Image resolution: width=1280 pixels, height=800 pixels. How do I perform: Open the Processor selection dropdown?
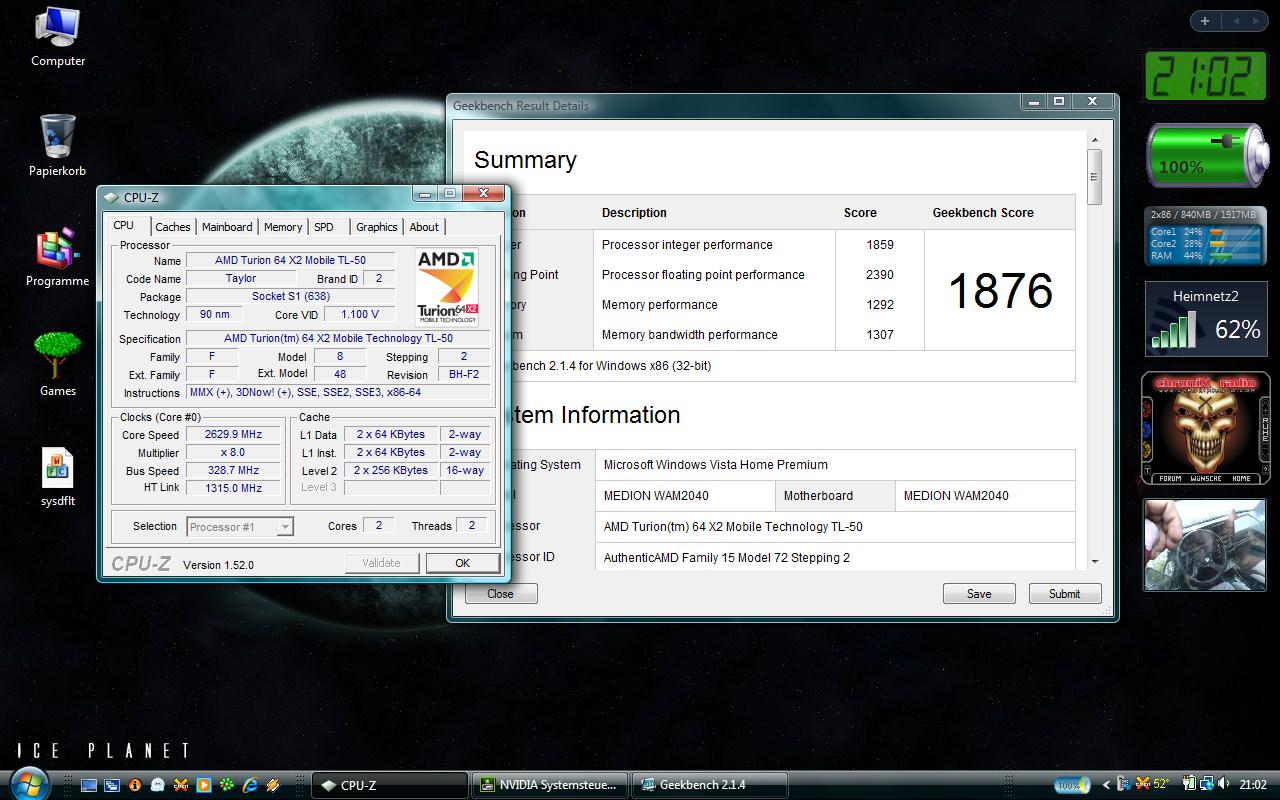285,526
